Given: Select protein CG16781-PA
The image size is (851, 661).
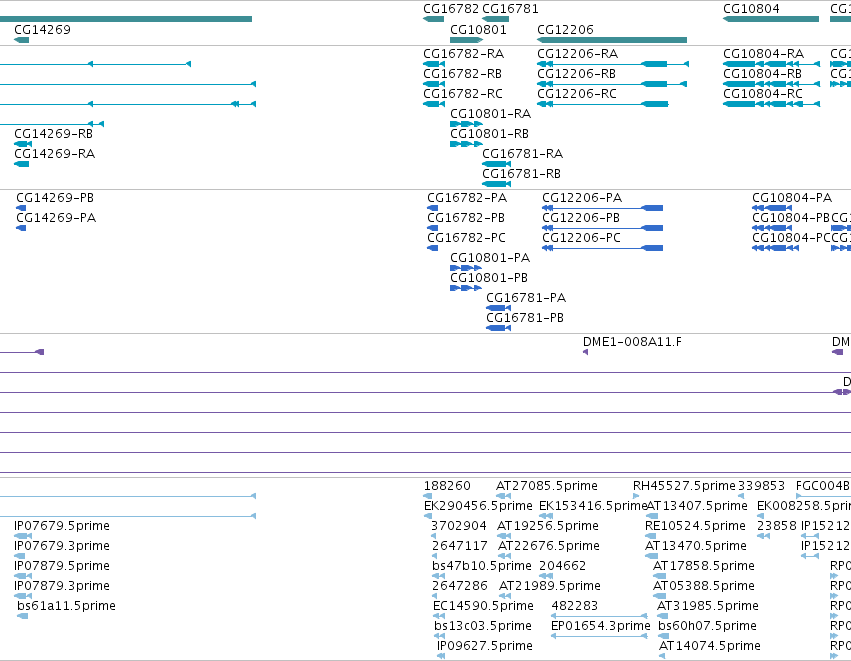Looking at the screenshot, I should tap(526, 298).
